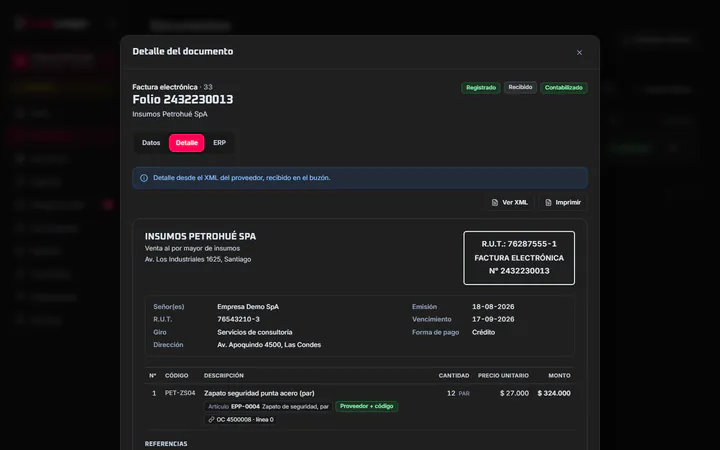Click the emission date 18-08-2026
This screenshot has width=720, height=450.
[x=493, y=307]
